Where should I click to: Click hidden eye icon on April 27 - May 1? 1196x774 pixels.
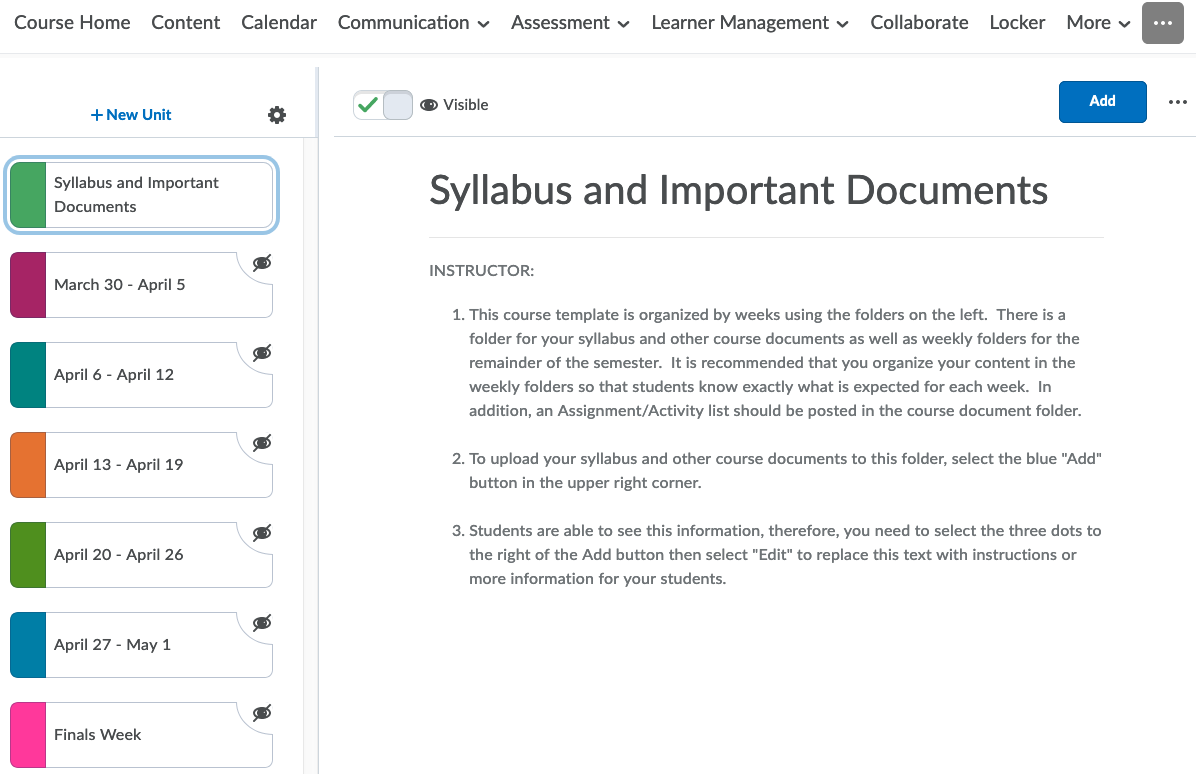click(x=262, y=623)
